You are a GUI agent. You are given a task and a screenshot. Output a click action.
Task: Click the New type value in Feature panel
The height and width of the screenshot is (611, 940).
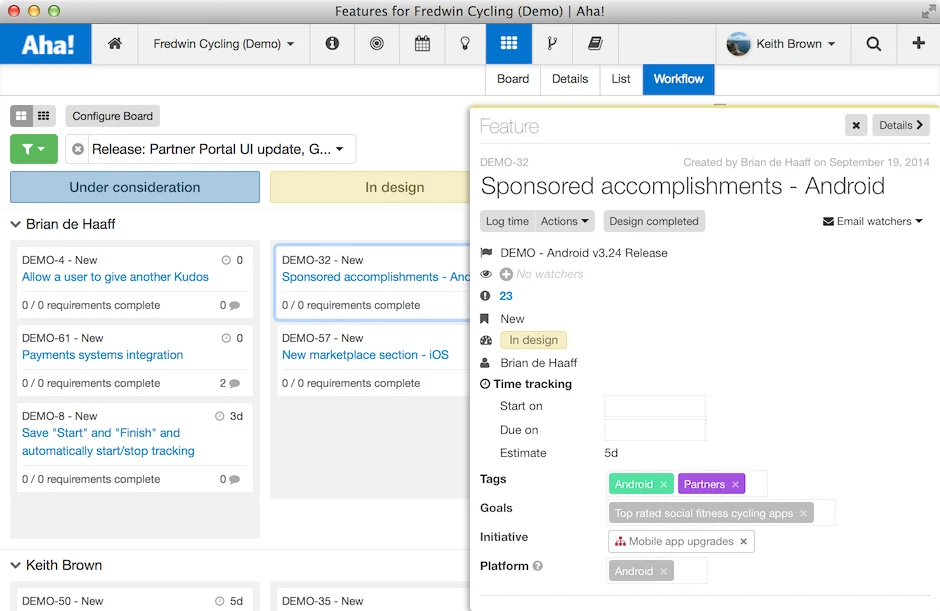512,319
